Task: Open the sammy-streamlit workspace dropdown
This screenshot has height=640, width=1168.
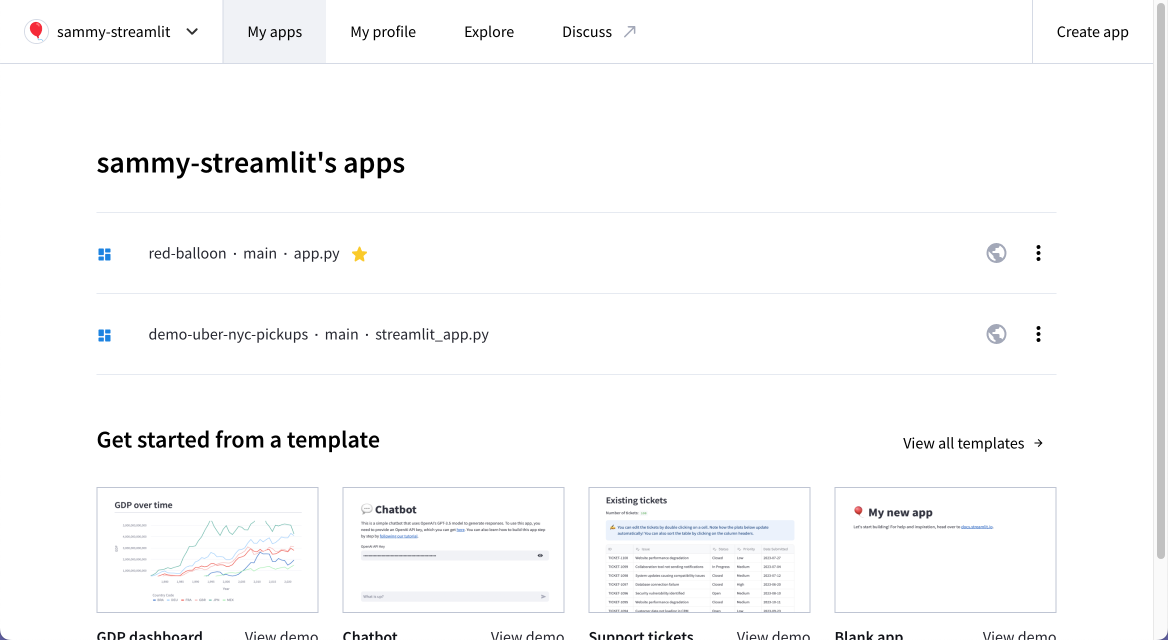Action: 191,31
